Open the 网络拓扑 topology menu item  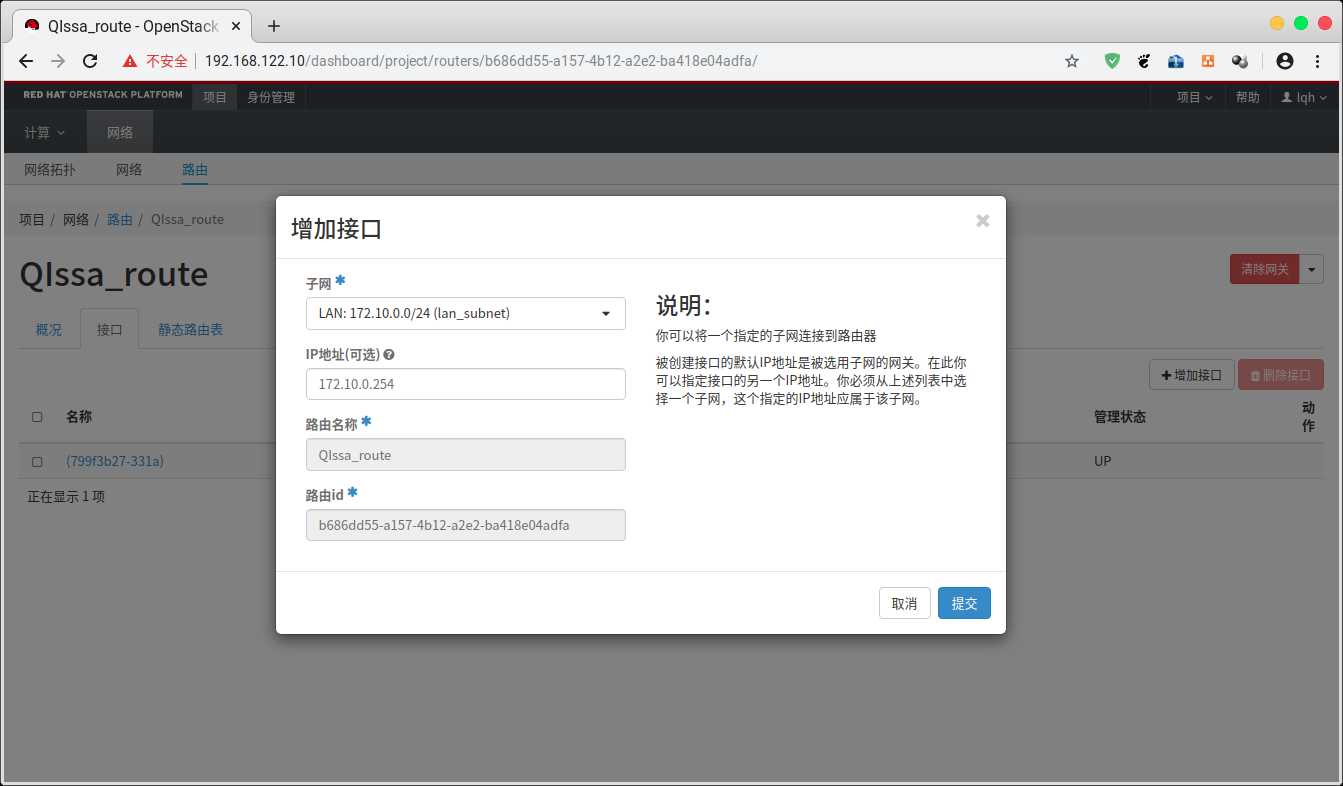(50, 169)
